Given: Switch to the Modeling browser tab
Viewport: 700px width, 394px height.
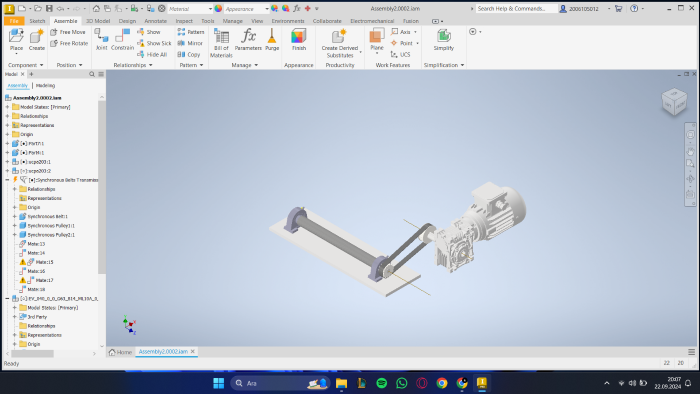Looking at the screenshot, I should [45, 86].
